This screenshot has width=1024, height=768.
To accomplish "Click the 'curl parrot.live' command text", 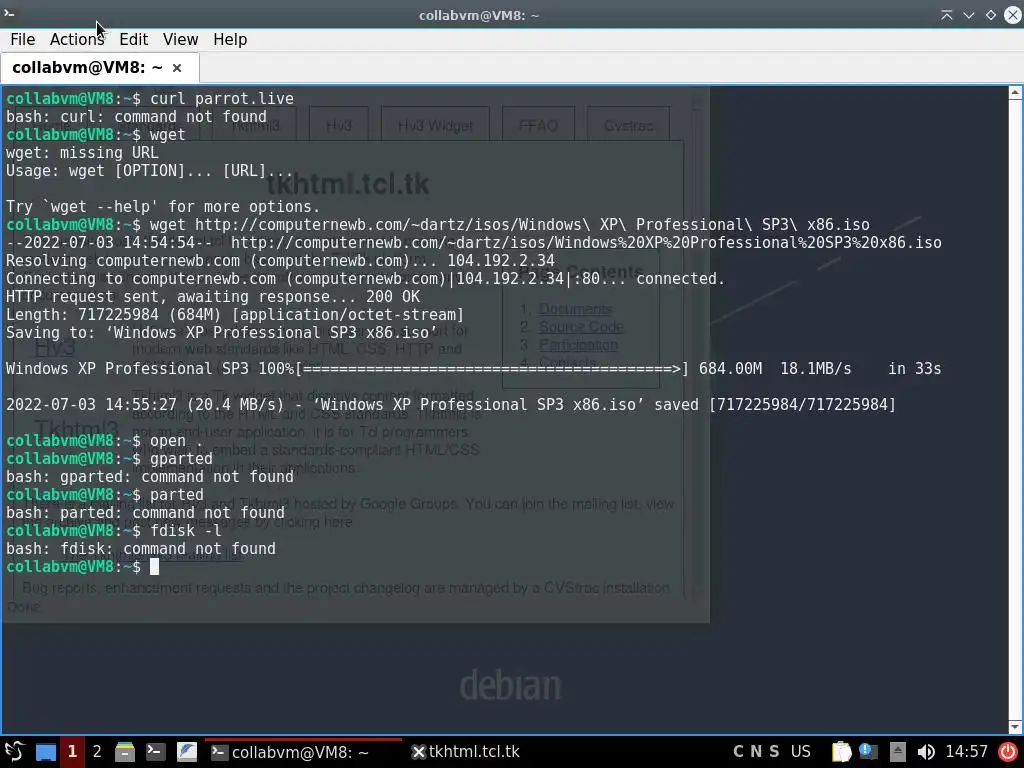I will [222, 99].
